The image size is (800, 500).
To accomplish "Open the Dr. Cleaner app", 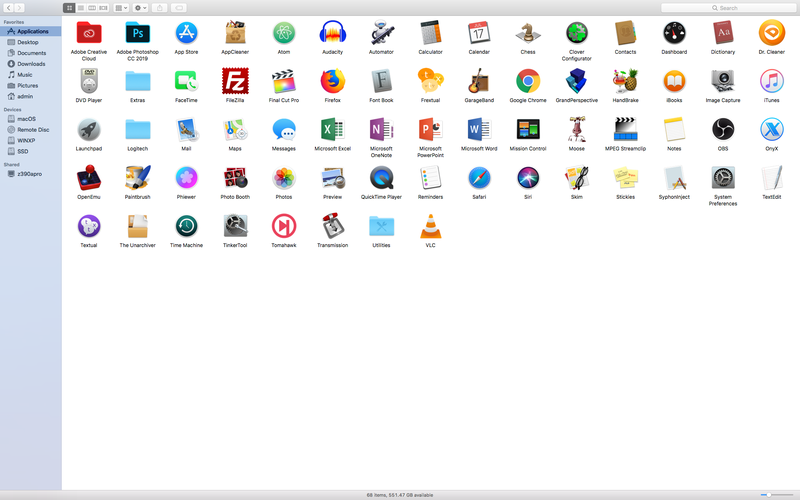I will 771,33.
